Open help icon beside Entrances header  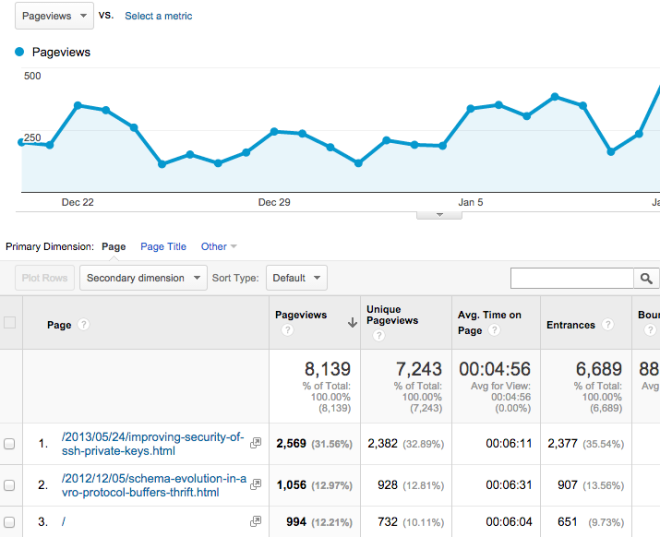click(607, 324)
